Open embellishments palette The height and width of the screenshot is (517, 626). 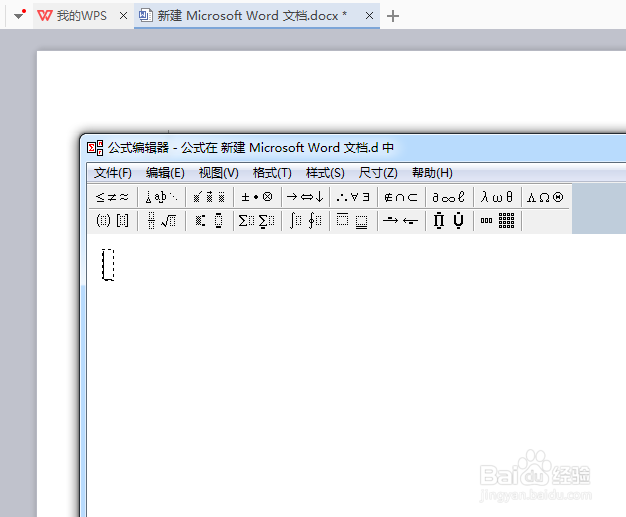pyautogui.click(x=209, y=197)
